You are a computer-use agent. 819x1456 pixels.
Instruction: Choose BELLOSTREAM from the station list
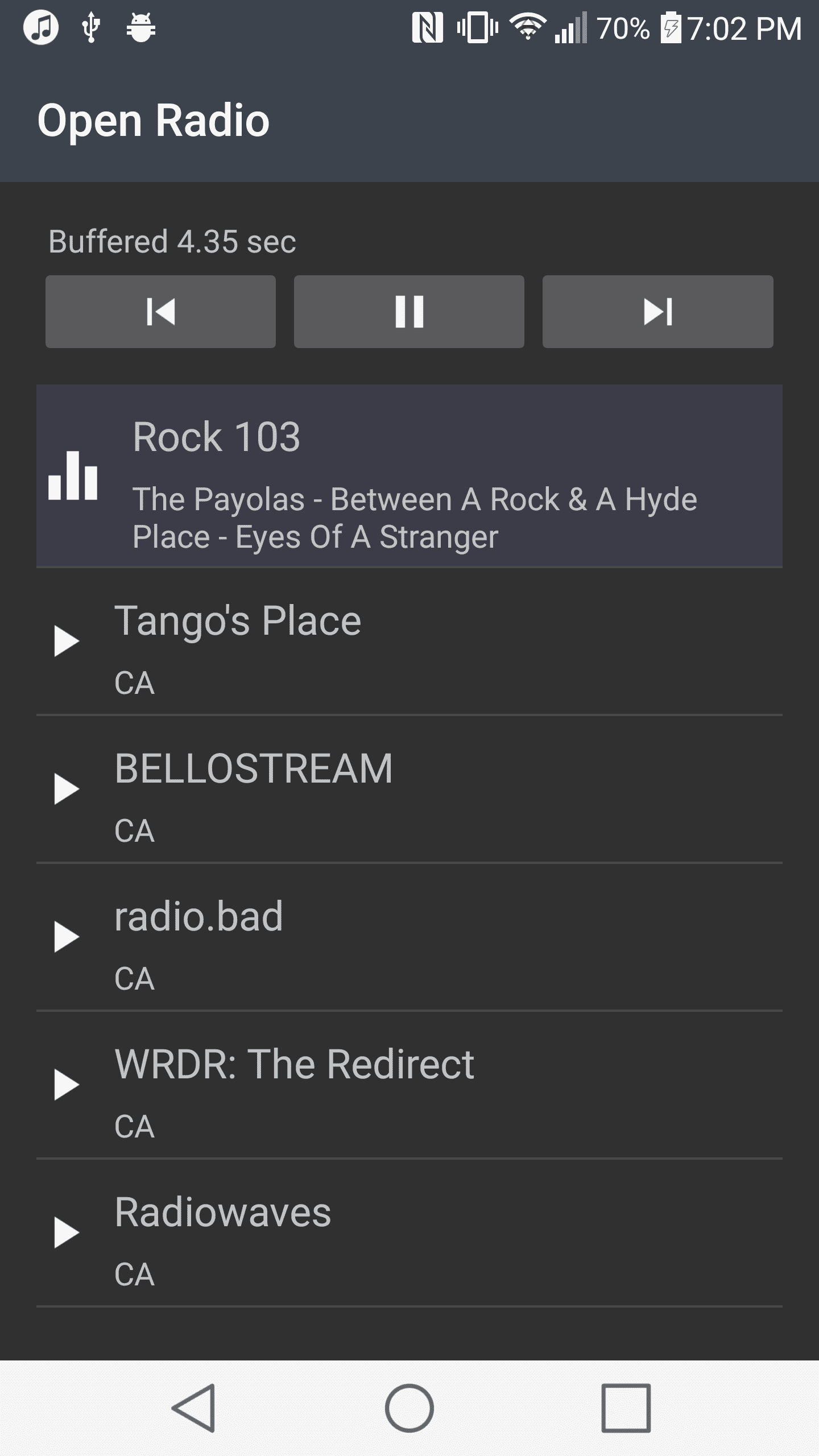(x=254, y=768)
